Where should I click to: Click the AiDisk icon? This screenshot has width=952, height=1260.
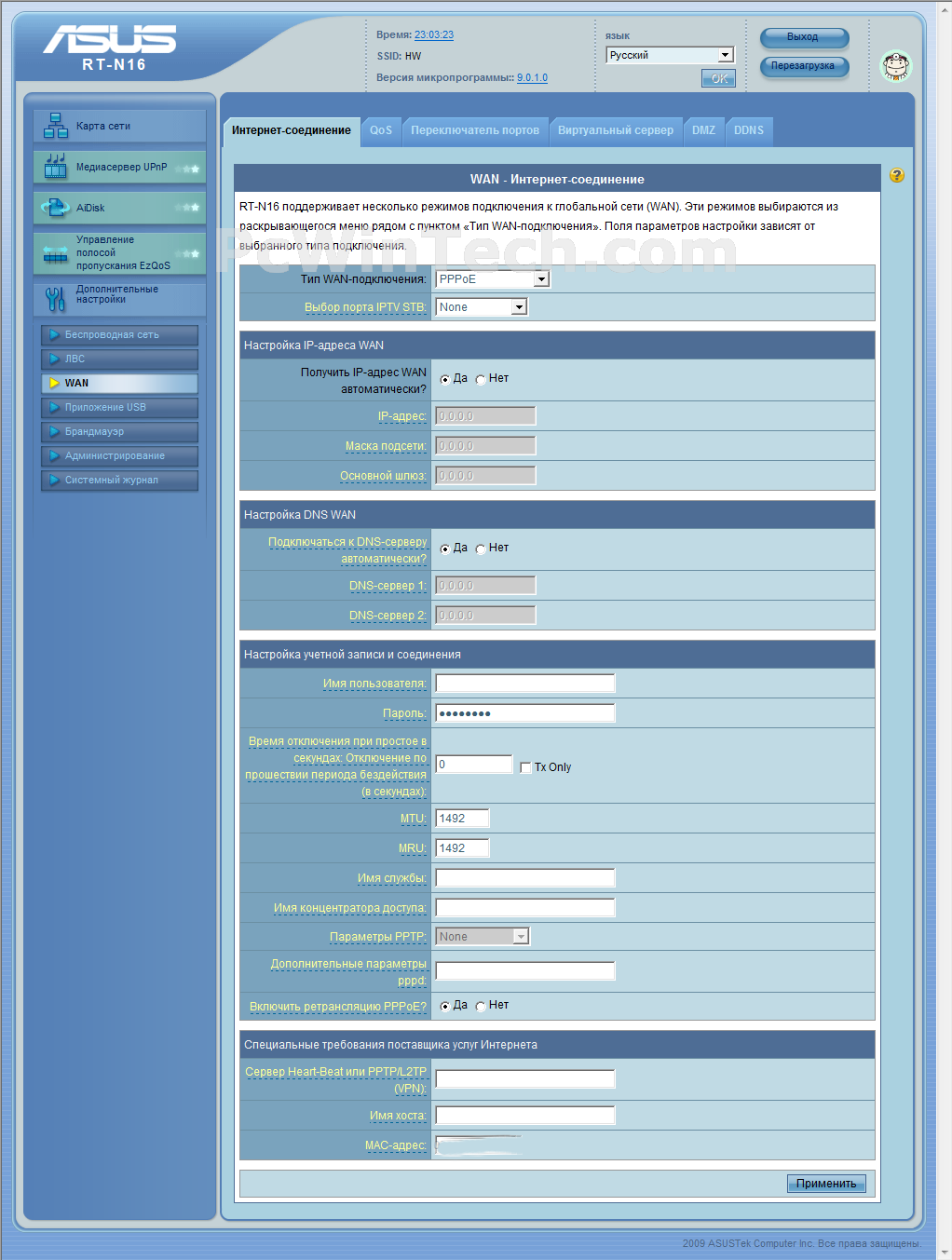coord(56,208)
